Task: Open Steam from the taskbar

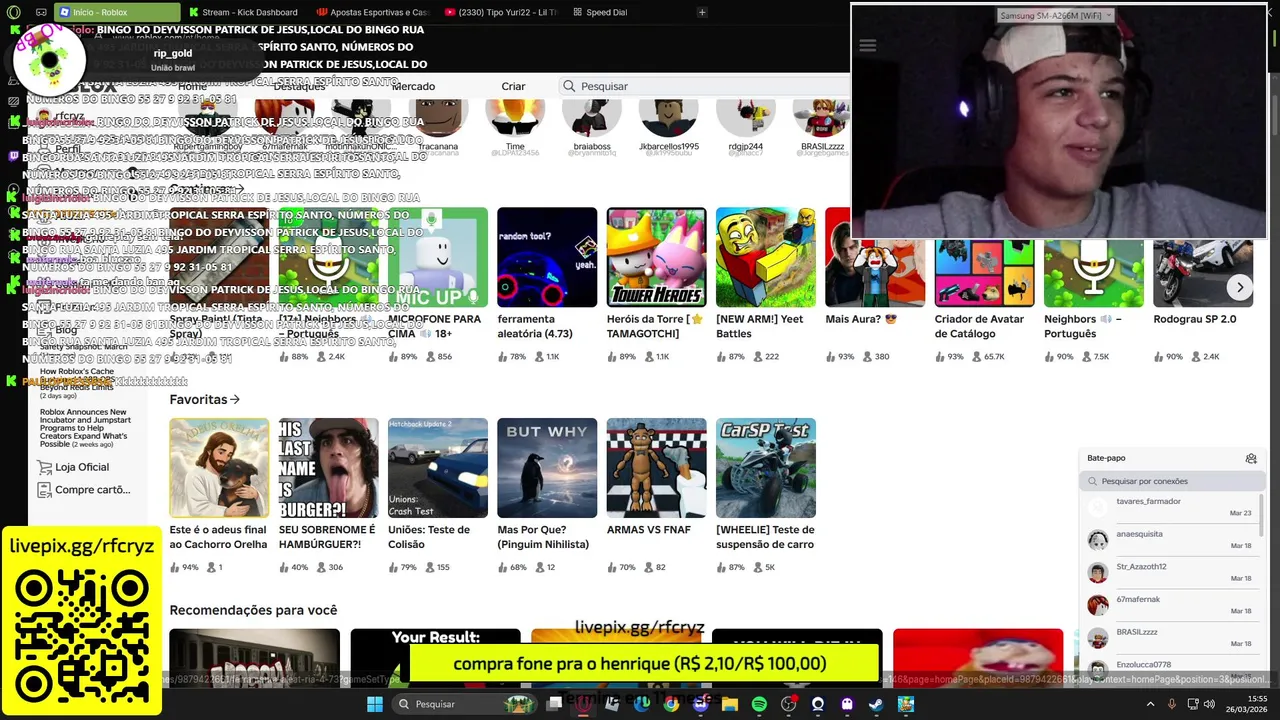Action: click(876, 704)
